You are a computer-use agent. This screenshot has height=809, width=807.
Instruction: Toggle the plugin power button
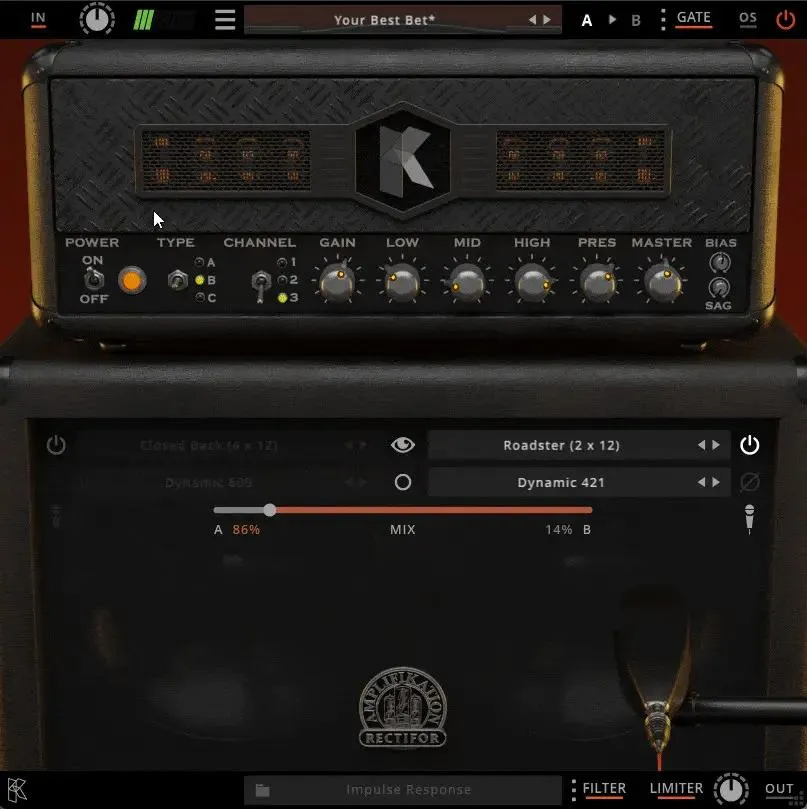coord(785,20)
